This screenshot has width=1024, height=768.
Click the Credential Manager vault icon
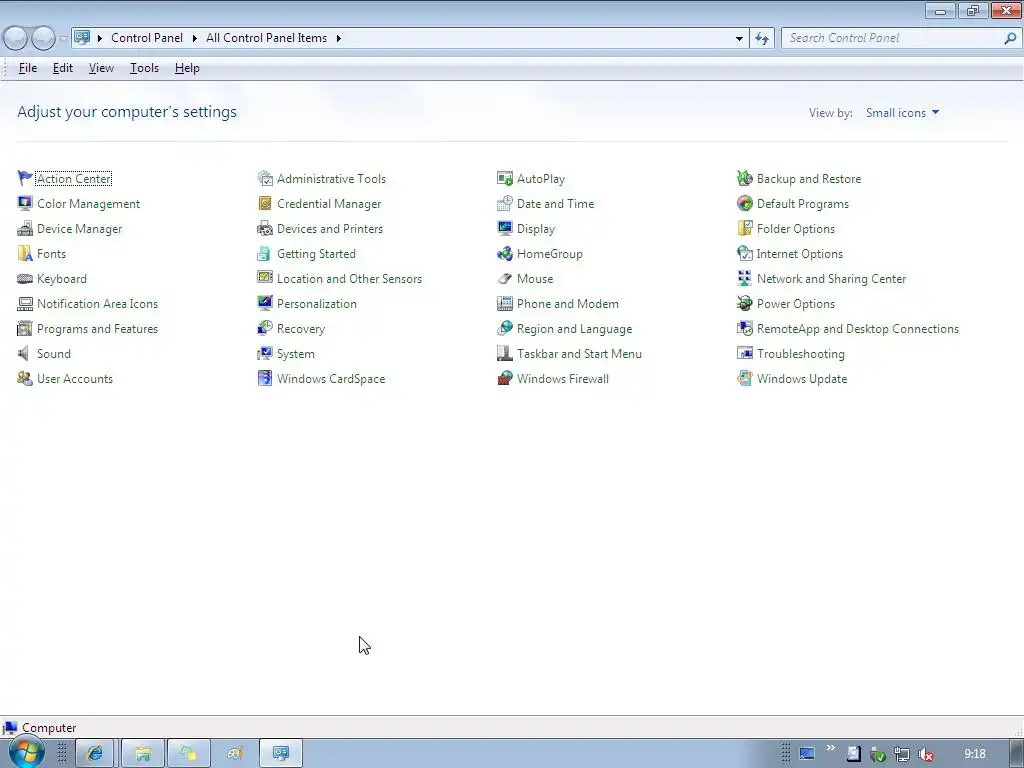(264, 203)
